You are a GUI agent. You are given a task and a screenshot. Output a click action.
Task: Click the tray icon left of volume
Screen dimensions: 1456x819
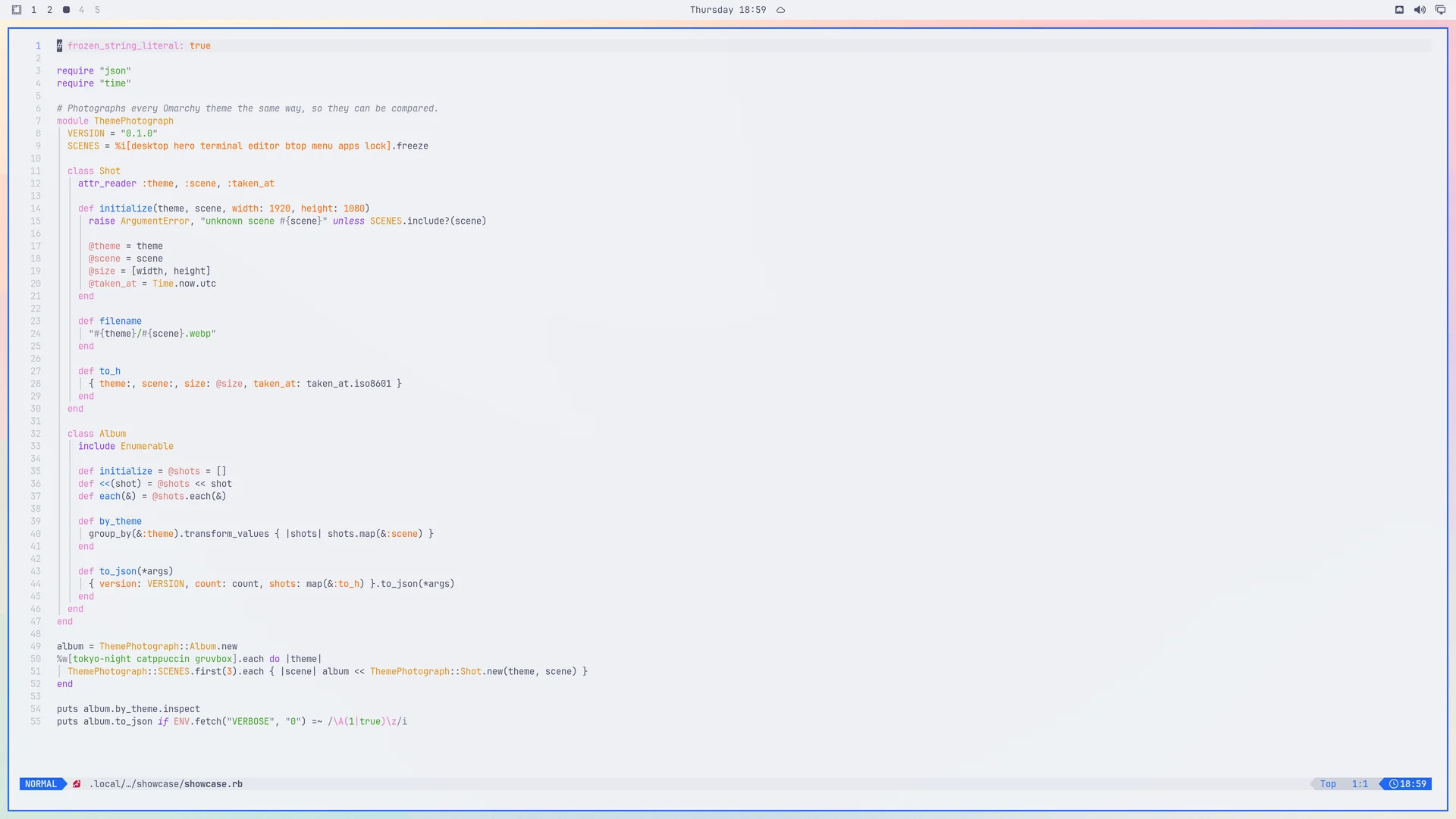pos(1399,10)
